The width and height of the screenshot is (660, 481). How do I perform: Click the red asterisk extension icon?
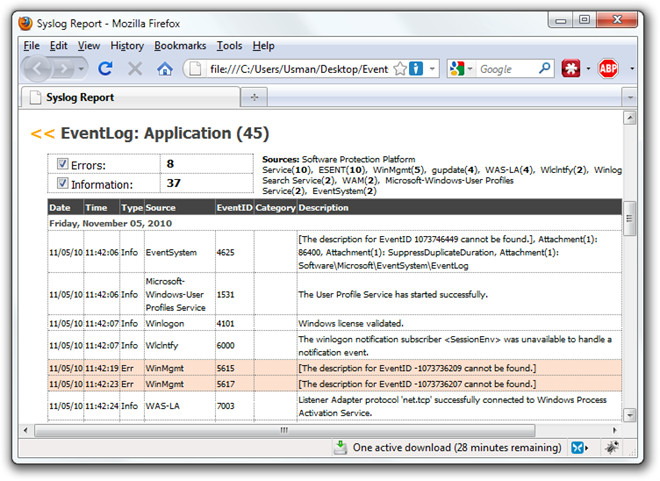571,69
